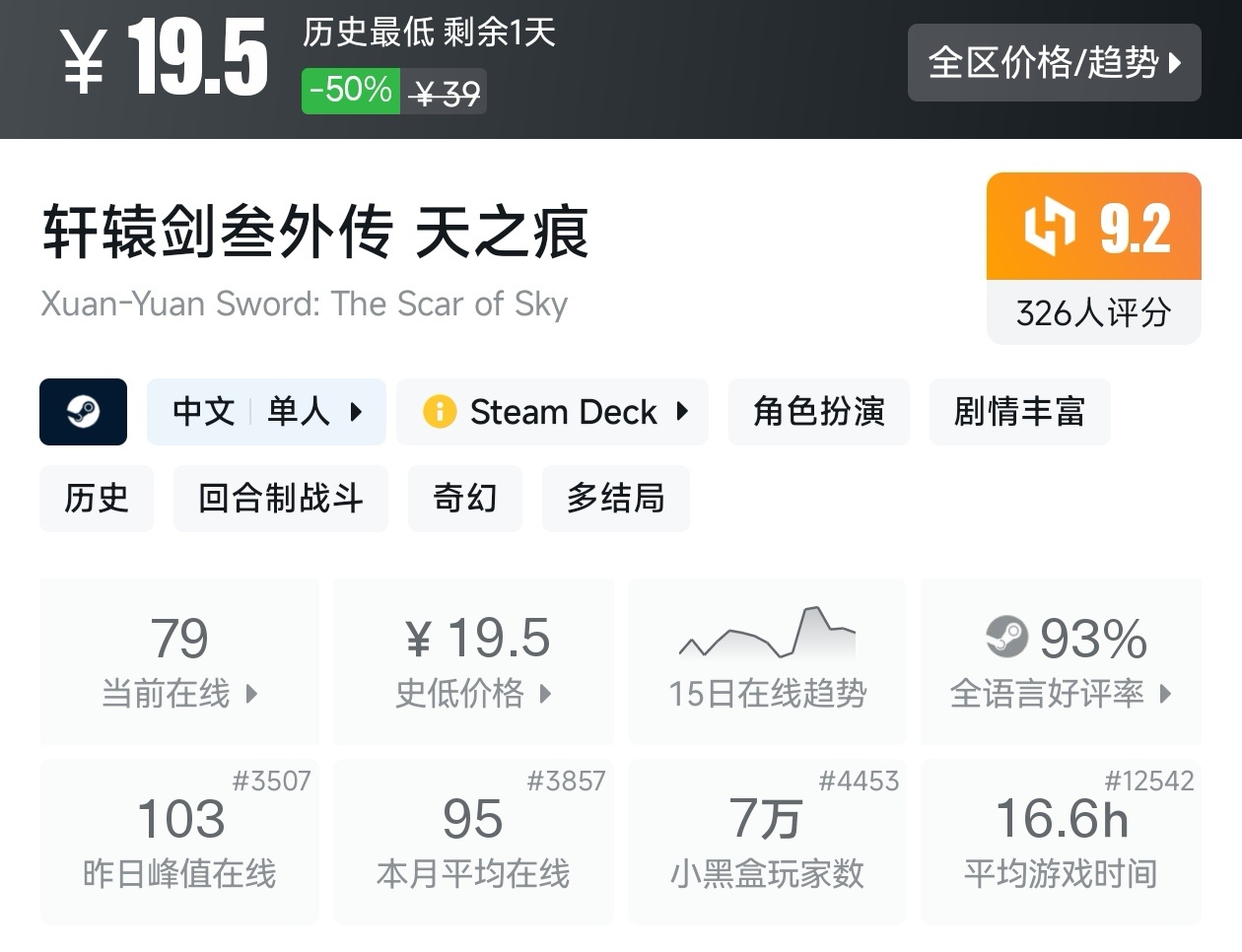This screenshot has width=1242, height=952.
Task: Click the crossed-out ¥39 original price
Action: tap(447, 94)
